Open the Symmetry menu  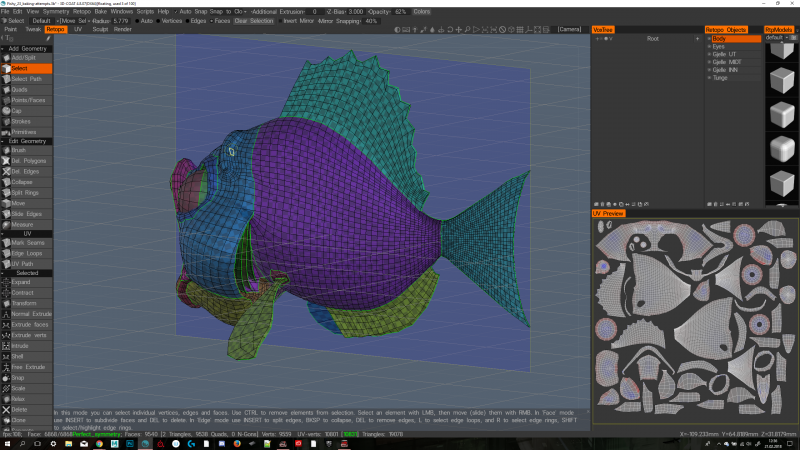[x=56, y=11]
